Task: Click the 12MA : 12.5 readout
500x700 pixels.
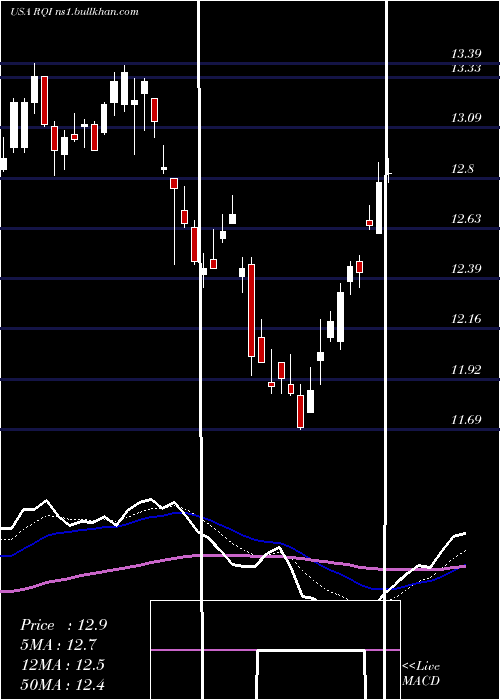Action: (63, 665)
